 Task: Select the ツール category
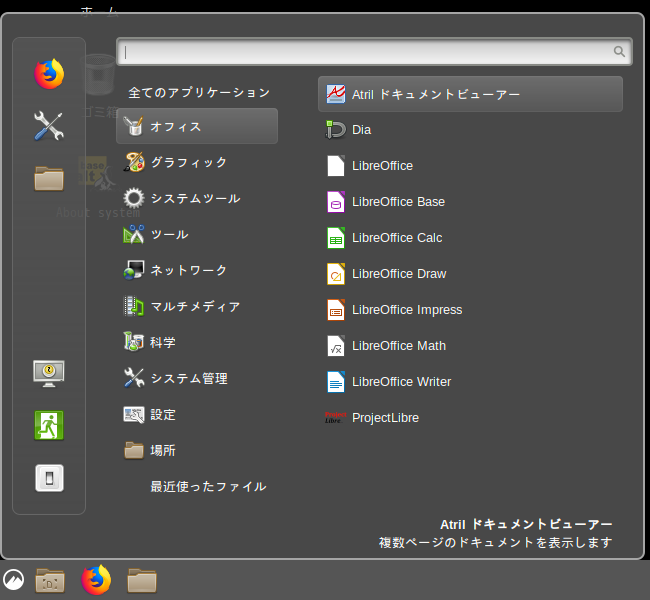[x=197, y=234]
